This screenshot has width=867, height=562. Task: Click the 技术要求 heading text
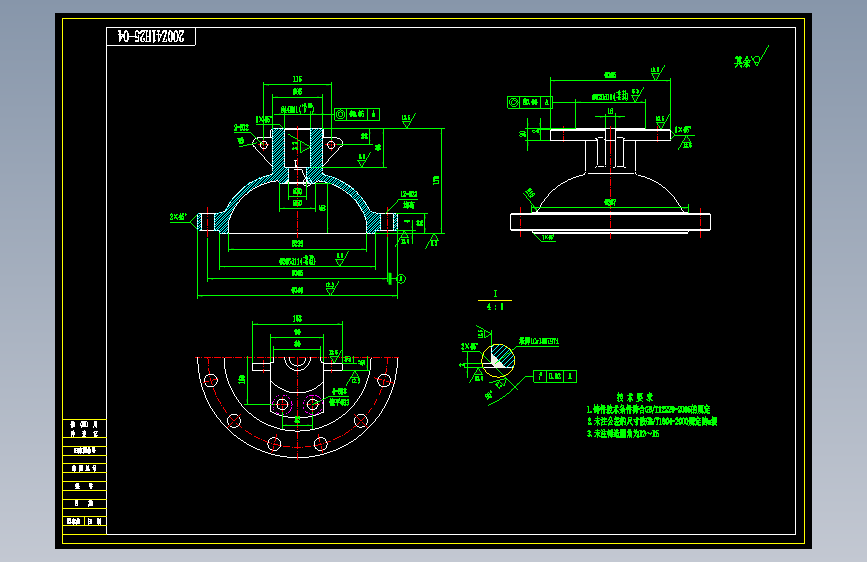(x=635, y=397)
